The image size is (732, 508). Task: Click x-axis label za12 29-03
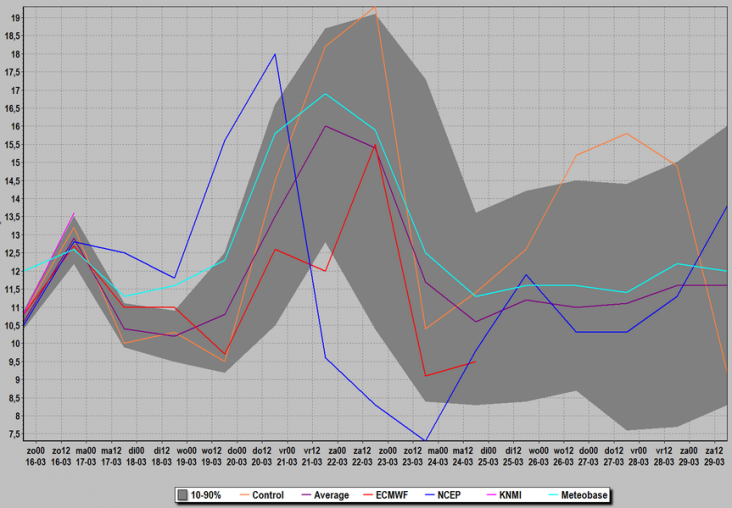click(714, 456)
